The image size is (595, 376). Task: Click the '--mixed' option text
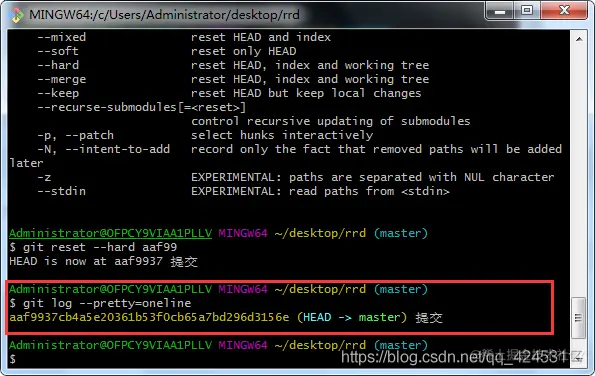61,37
